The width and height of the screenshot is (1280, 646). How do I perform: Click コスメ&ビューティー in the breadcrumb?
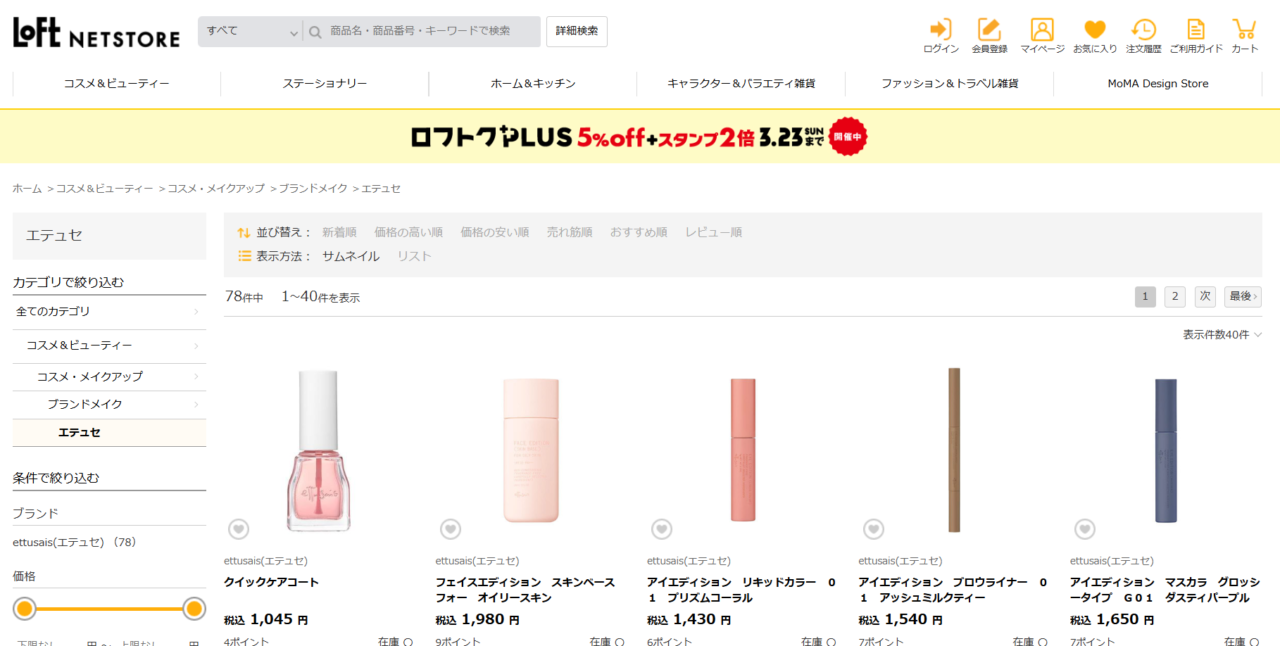click(x=105, y=189)
